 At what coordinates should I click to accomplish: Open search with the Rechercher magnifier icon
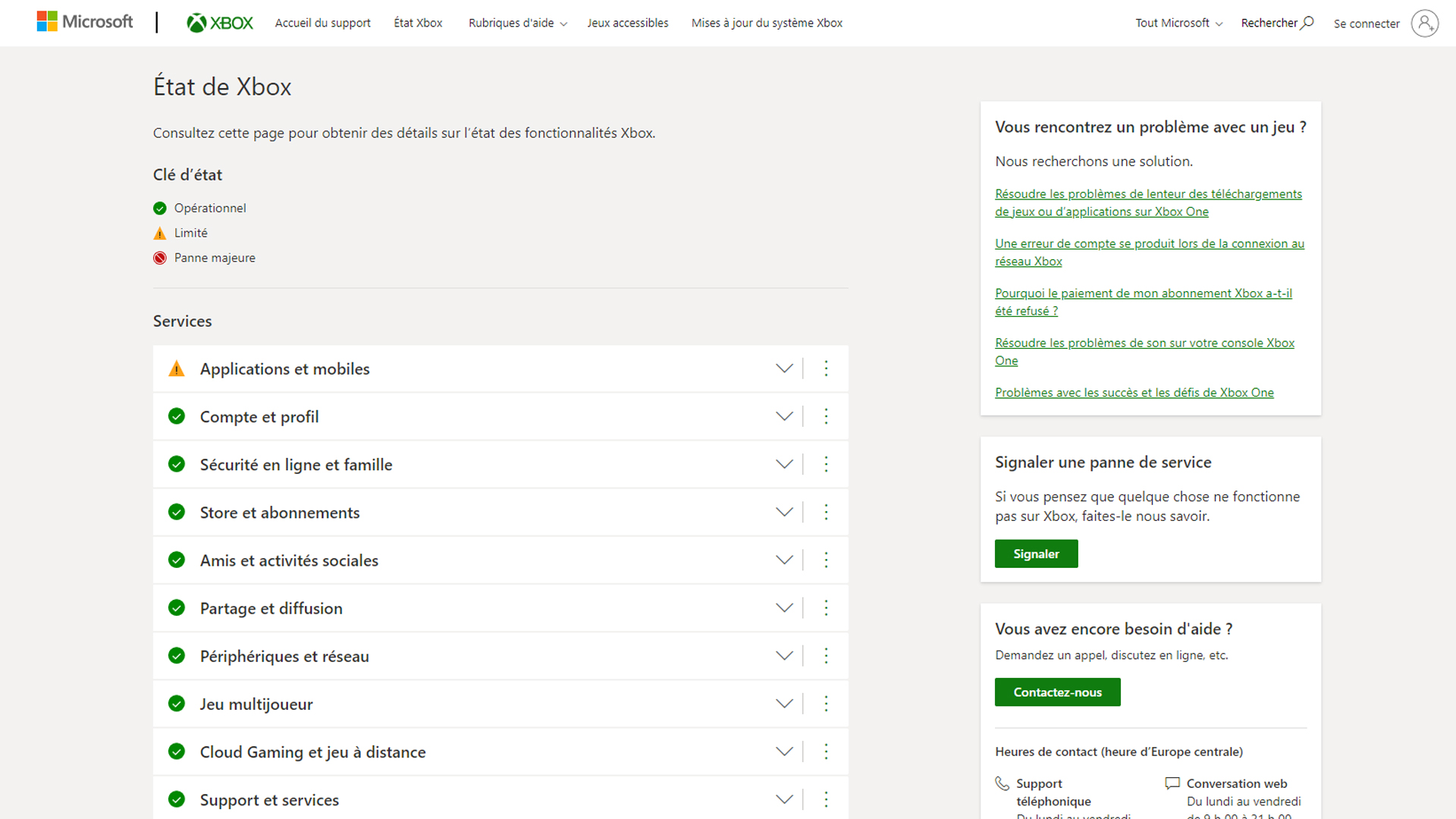(1307, 23)
